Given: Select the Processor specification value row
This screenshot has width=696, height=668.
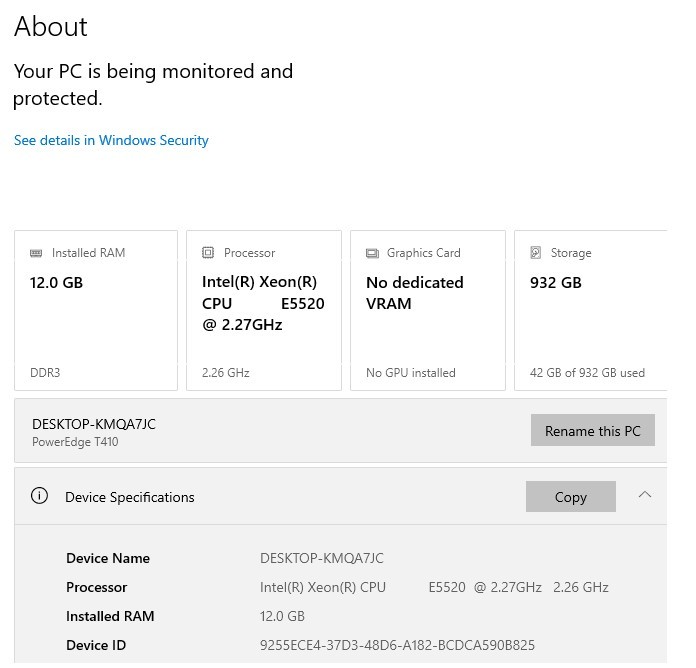Looking at the screenshot, I should 434,588.
